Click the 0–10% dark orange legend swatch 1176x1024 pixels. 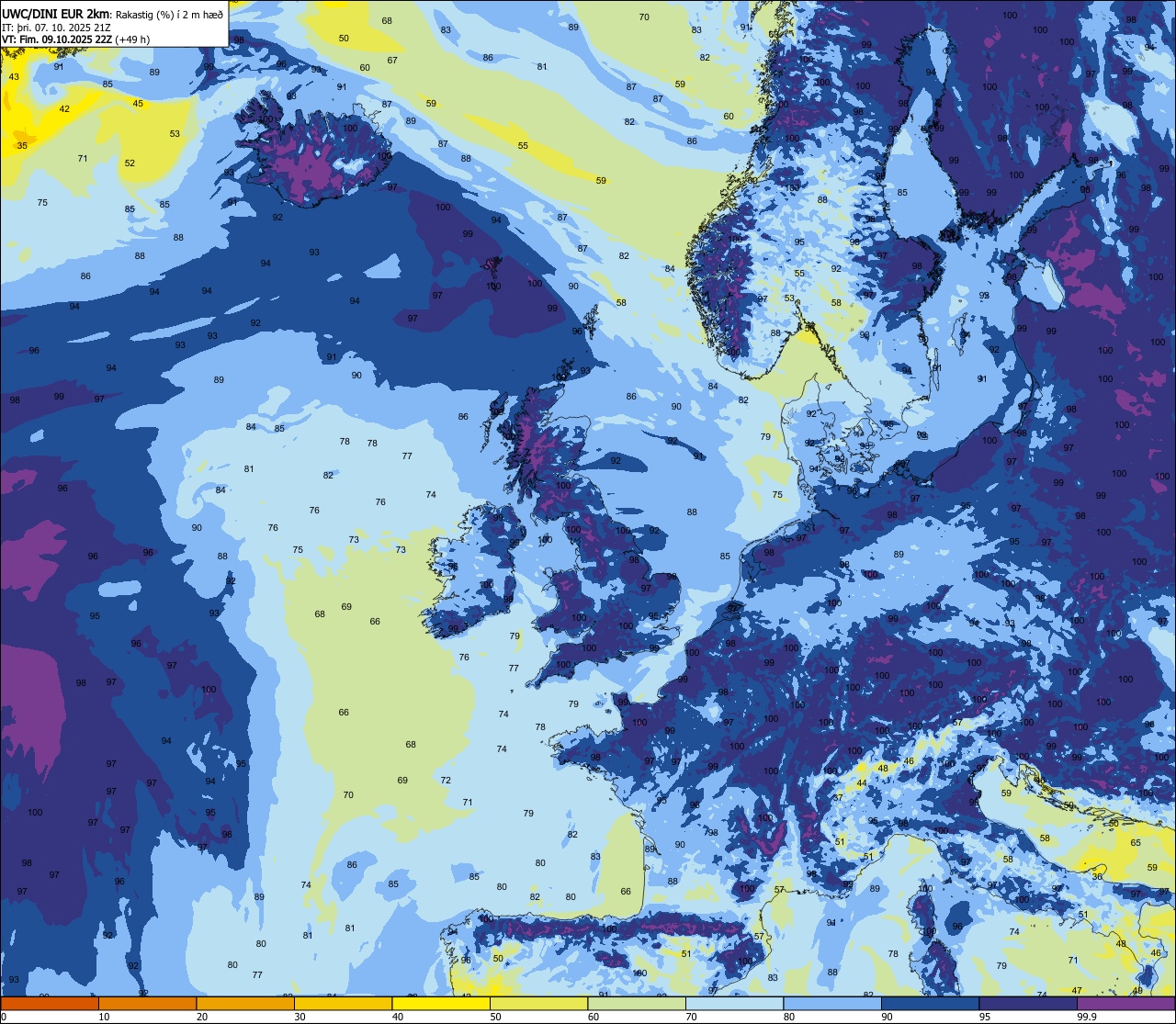pos(50,1003)
